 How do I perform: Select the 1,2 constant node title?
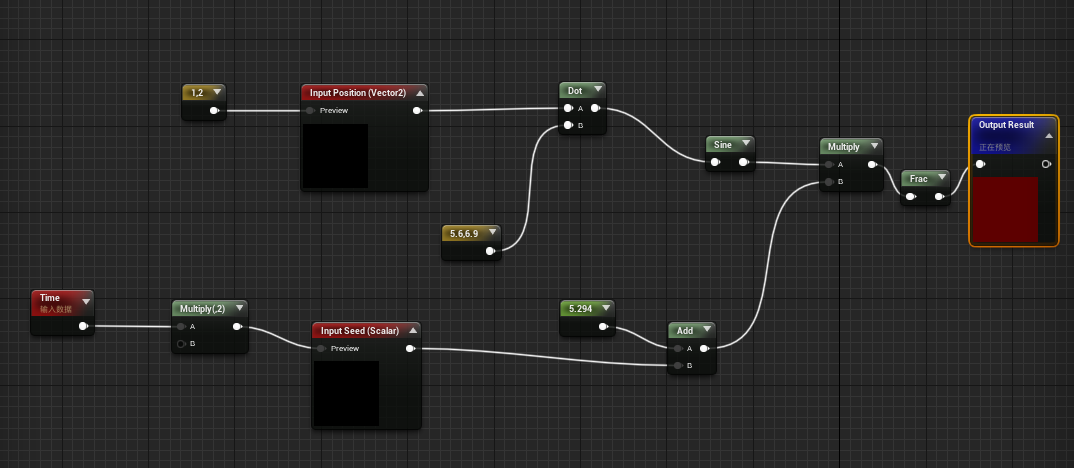(x=197, y=92)
